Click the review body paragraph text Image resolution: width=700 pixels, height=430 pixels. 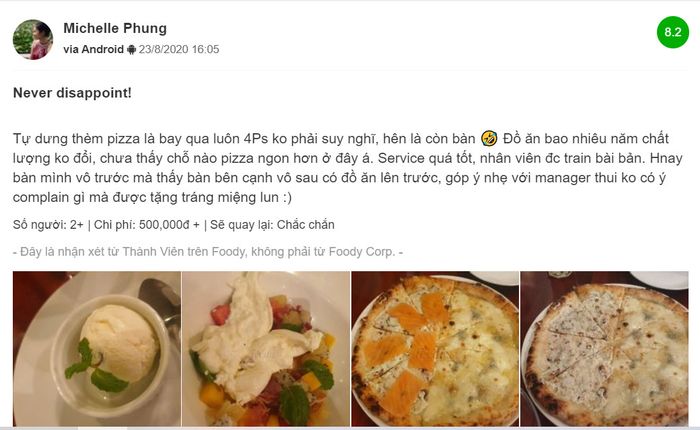pyautogui.click(x=347, y=168)
